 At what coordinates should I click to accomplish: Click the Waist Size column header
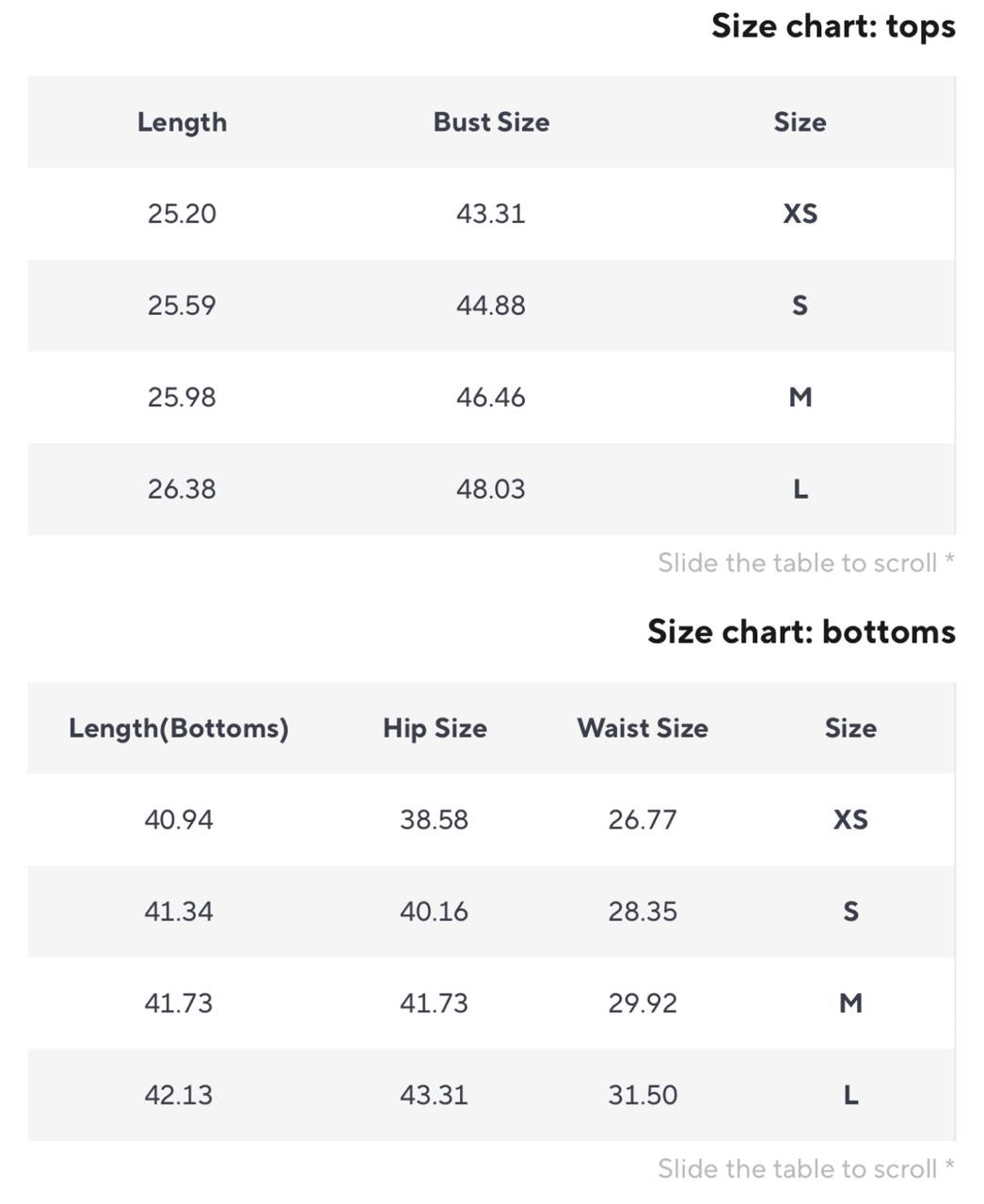643,728
